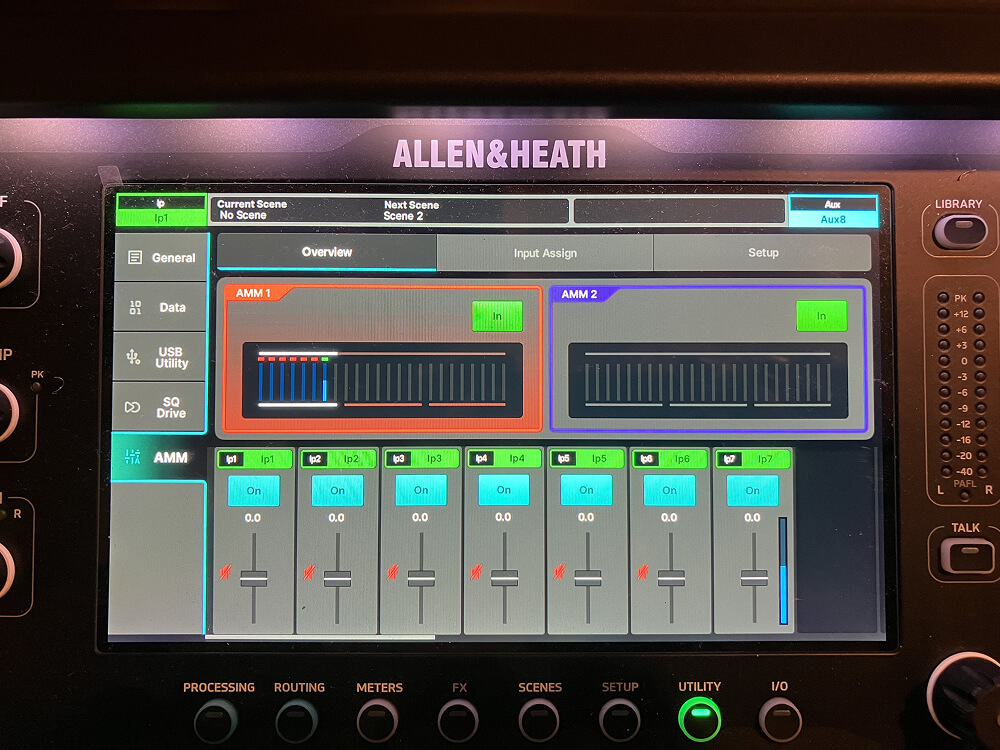Image resolution: width=1000 pixels, height=750 pixels.
Task: Click the Aux8 mix indicator
Action: tap(833, 212)
